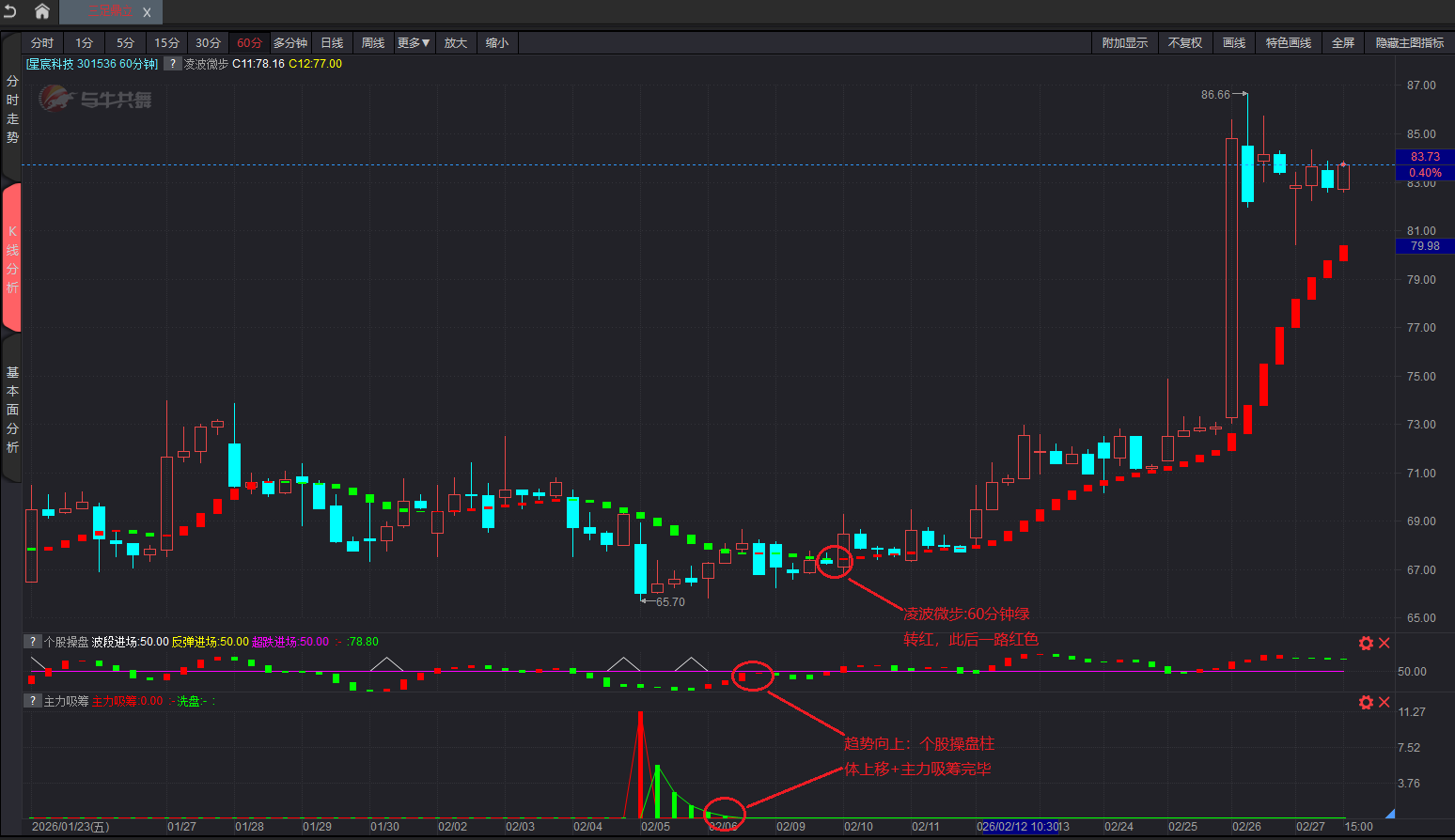
Task: Open settings gear for 个股操盘 indicator
Action: pos(1366,643)
